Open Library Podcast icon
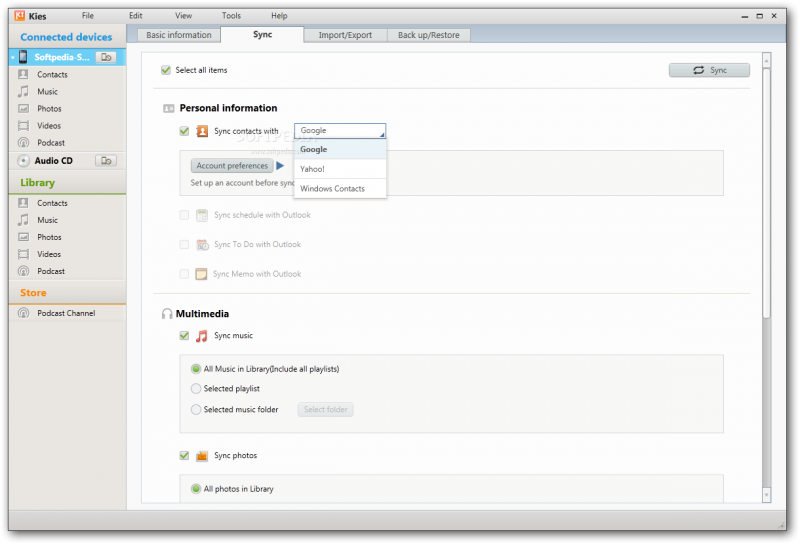This screenshot has width=800, height=544. click(23, 271)
